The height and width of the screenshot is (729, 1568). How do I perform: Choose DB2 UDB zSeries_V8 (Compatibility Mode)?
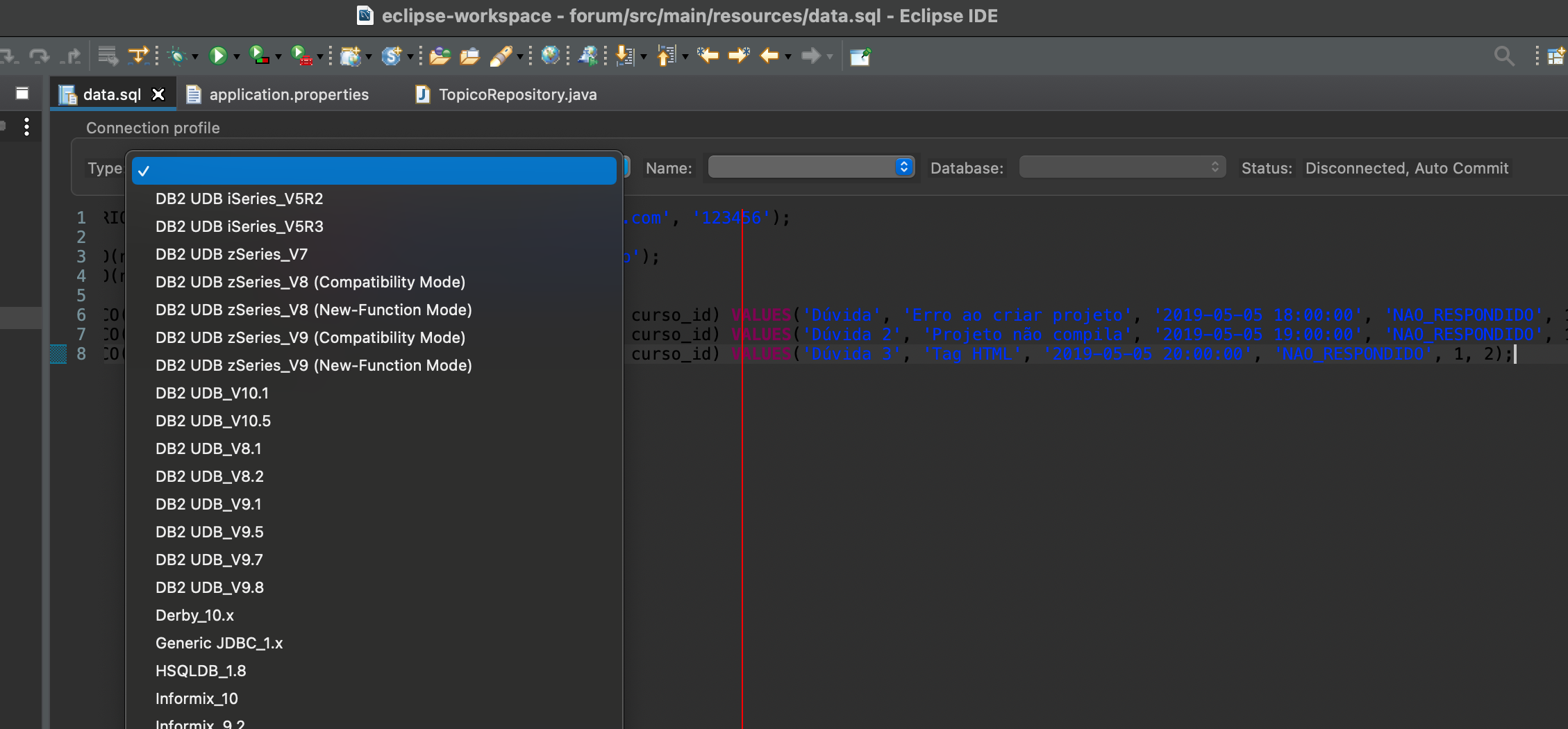(374, 282)
